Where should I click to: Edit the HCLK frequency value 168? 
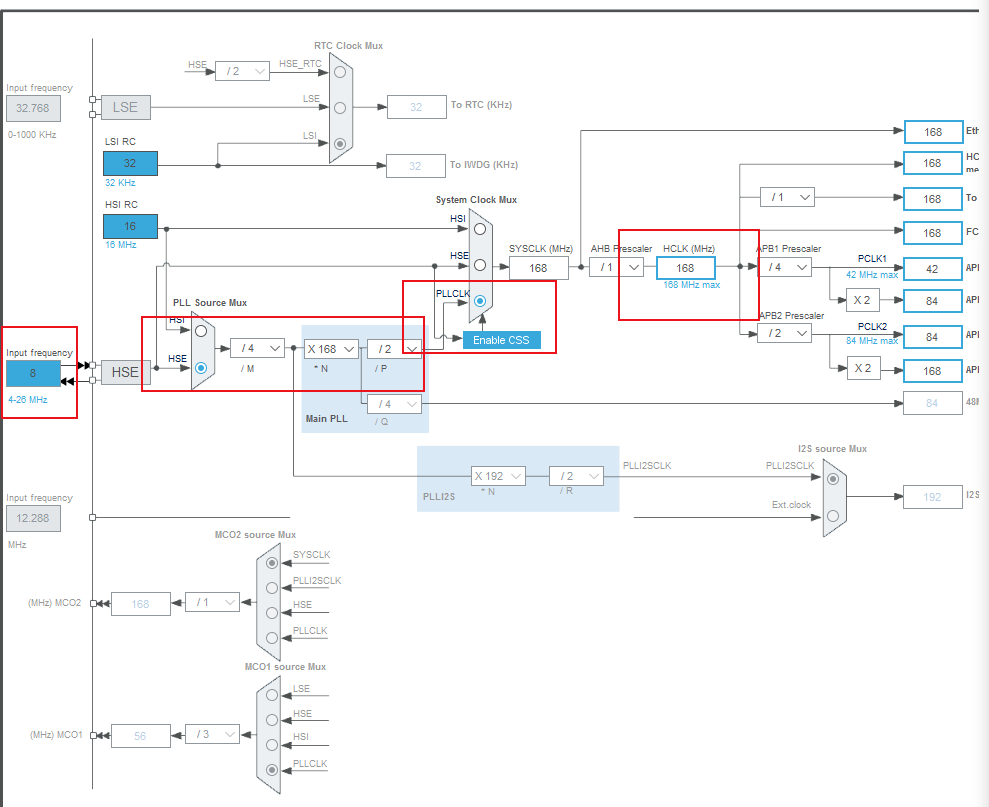pos(685,267)
